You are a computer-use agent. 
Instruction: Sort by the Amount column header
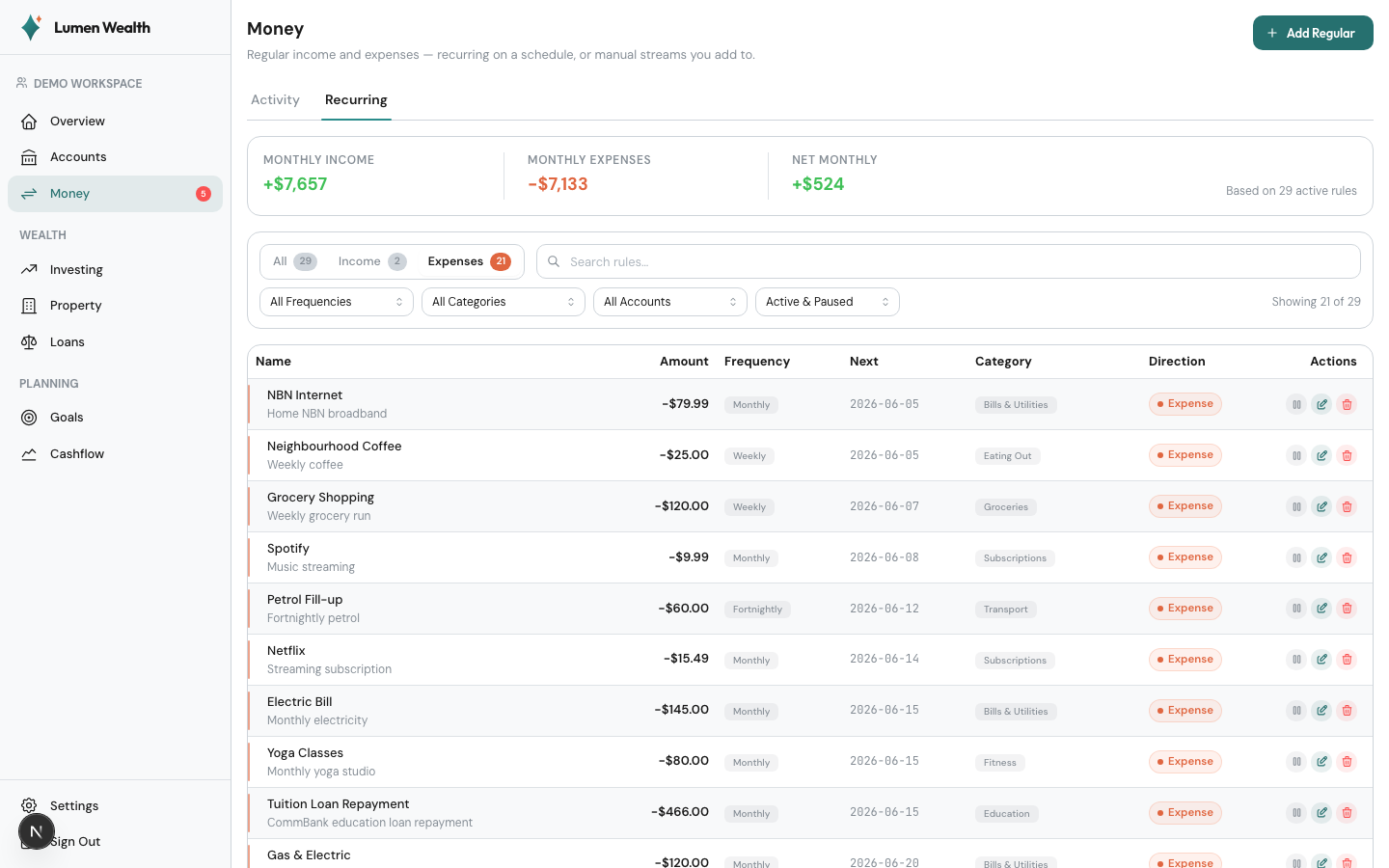(684, 362)
